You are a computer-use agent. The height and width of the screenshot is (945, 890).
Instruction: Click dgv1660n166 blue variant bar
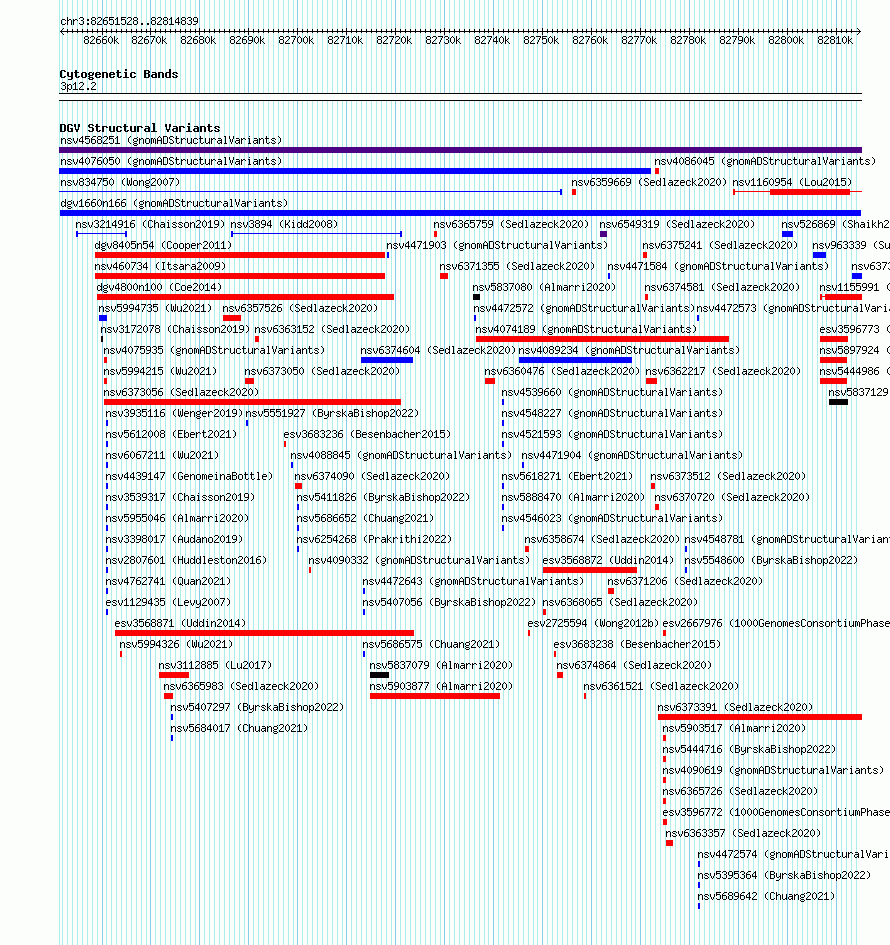[x=460, y=213]
